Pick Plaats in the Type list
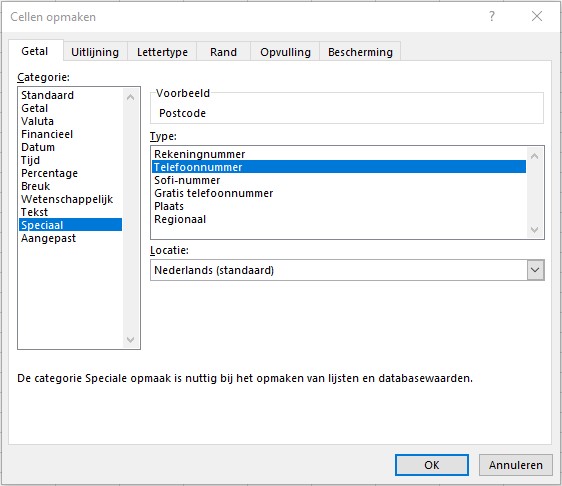562x486 pixels. pyautogui.click(x=339, y=206)
